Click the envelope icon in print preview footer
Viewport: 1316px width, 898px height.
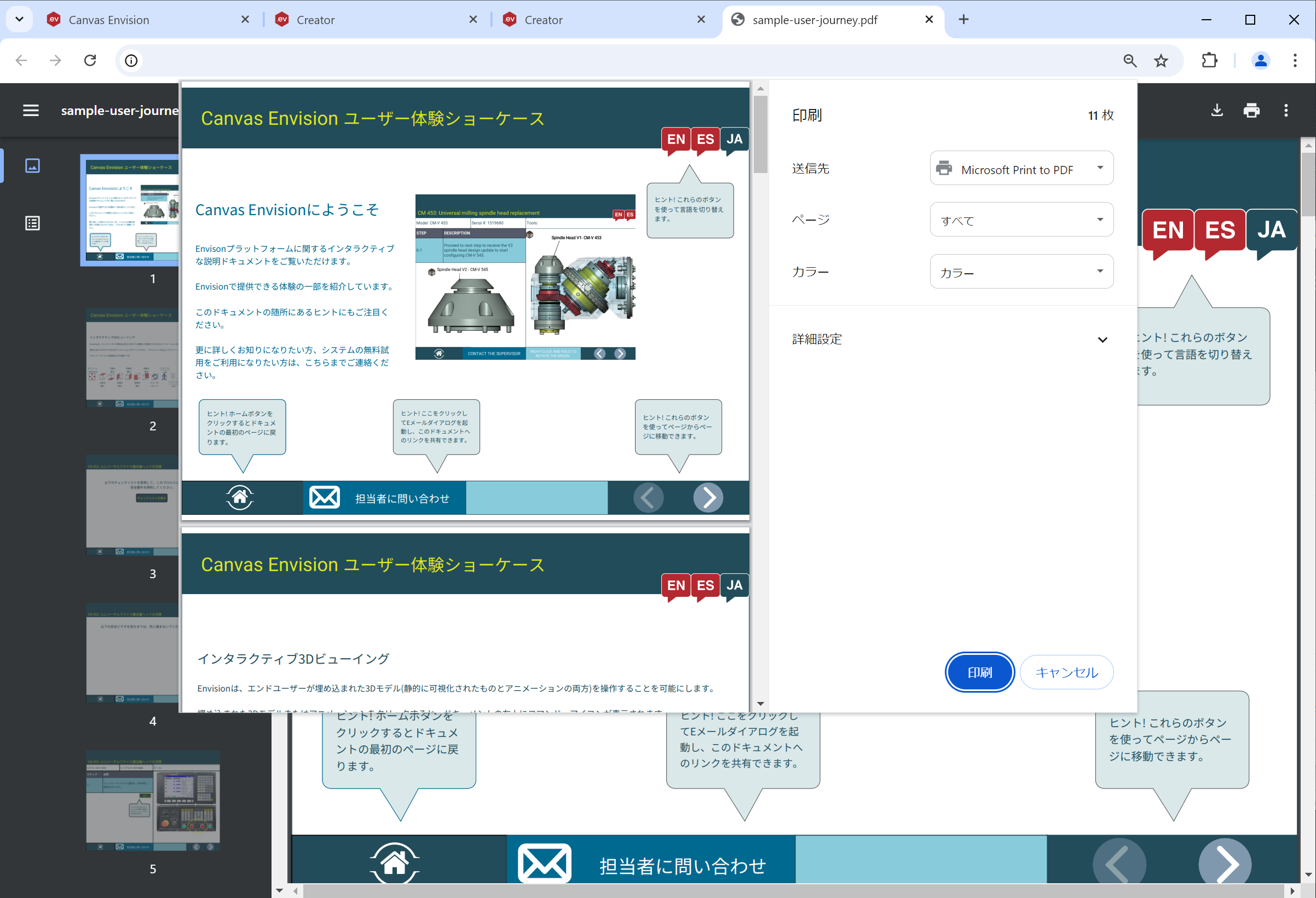(324, 497)
